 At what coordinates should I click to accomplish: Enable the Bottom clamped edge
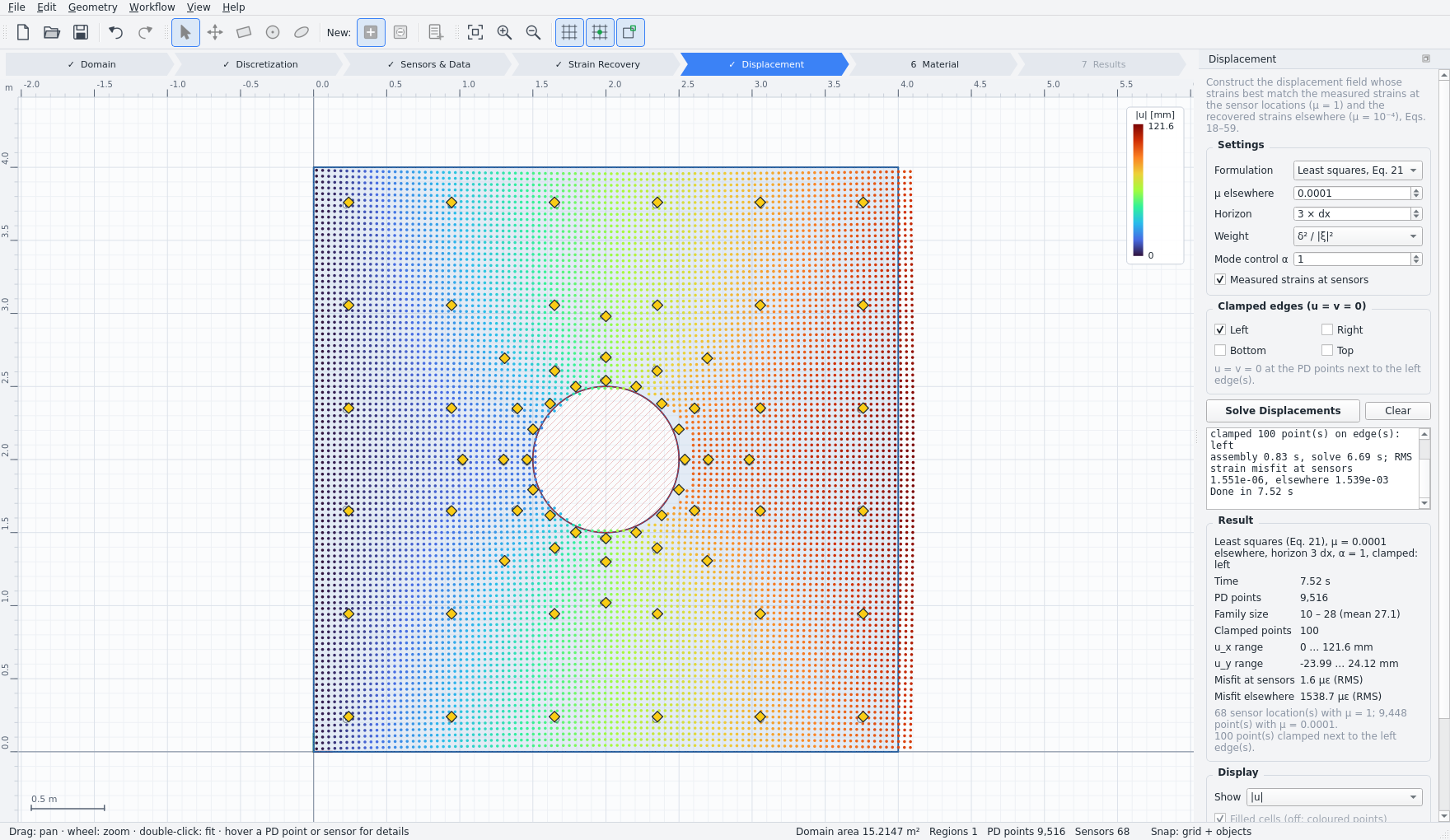[x=1220, y=350]
